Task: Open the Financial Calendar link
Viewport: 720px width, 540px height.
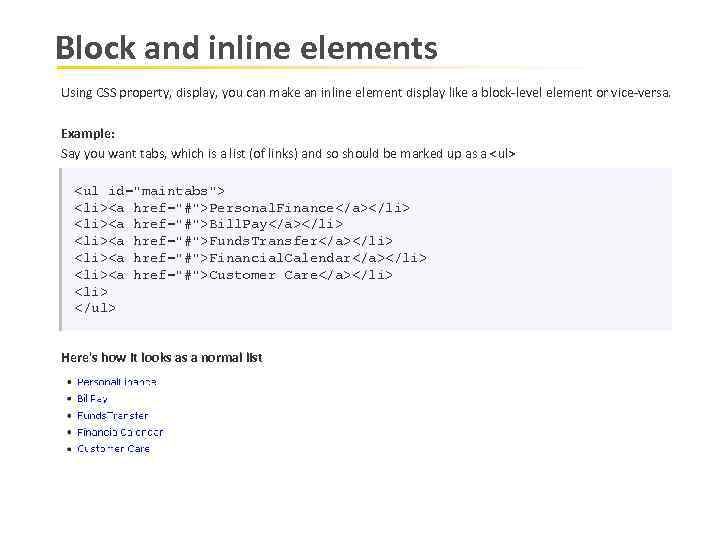Action: coord(120,432)
